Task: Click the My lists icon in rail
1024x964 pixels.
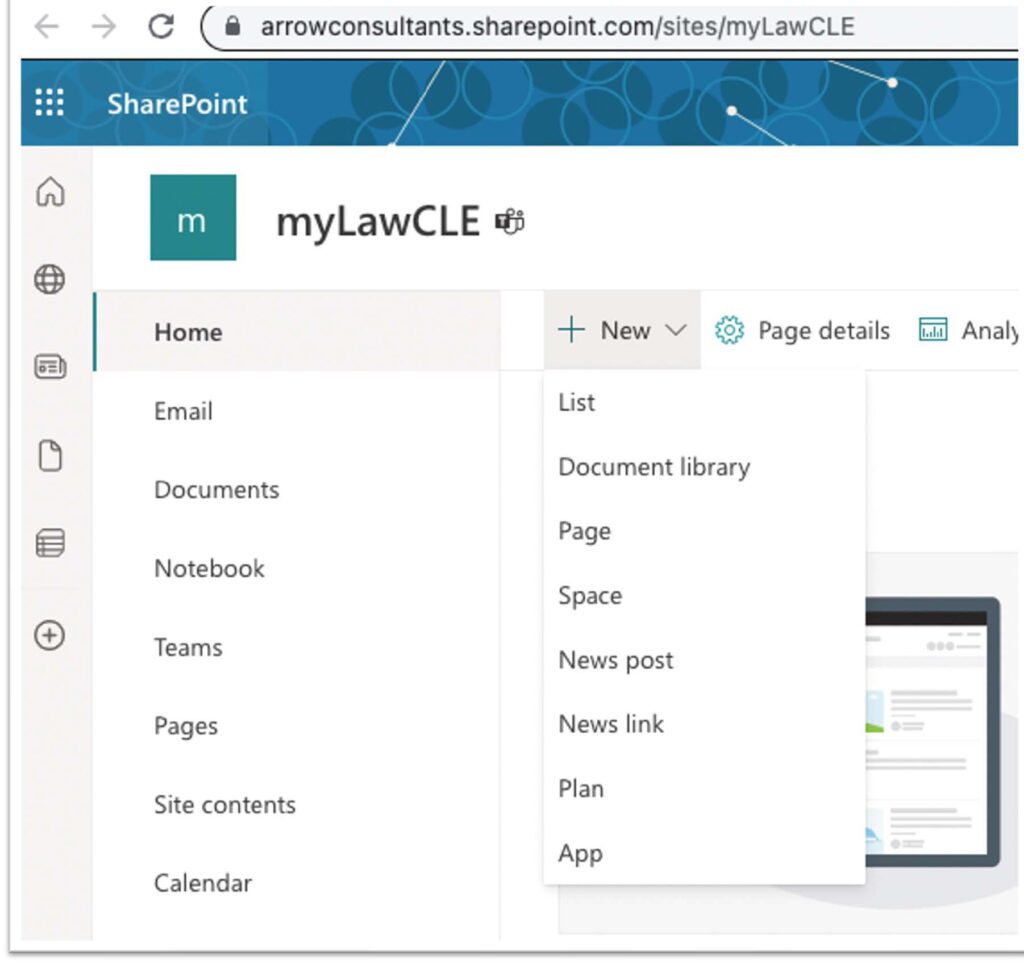Action: tap(50, 544)
